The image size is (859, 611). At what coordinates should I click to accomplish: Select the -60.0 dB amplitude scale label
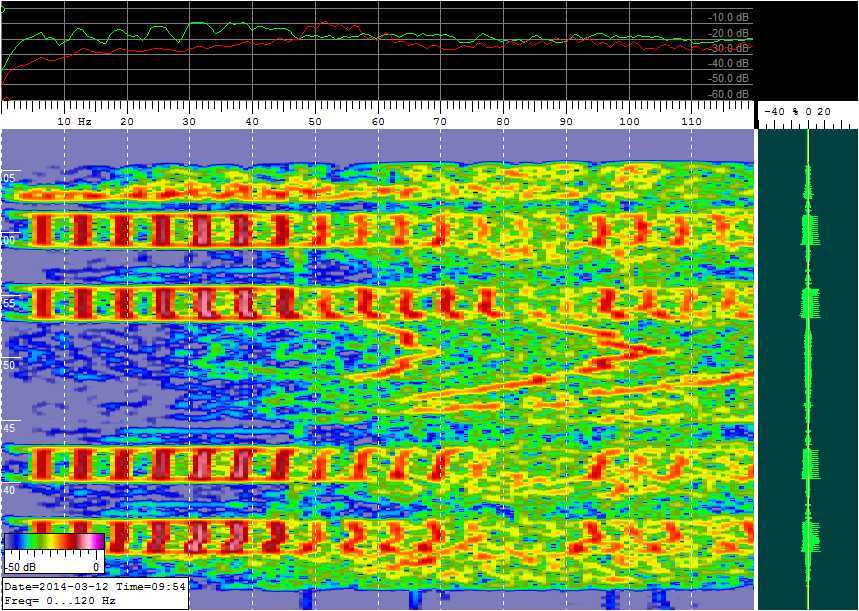pyautogui.click(x=729, y=94)
